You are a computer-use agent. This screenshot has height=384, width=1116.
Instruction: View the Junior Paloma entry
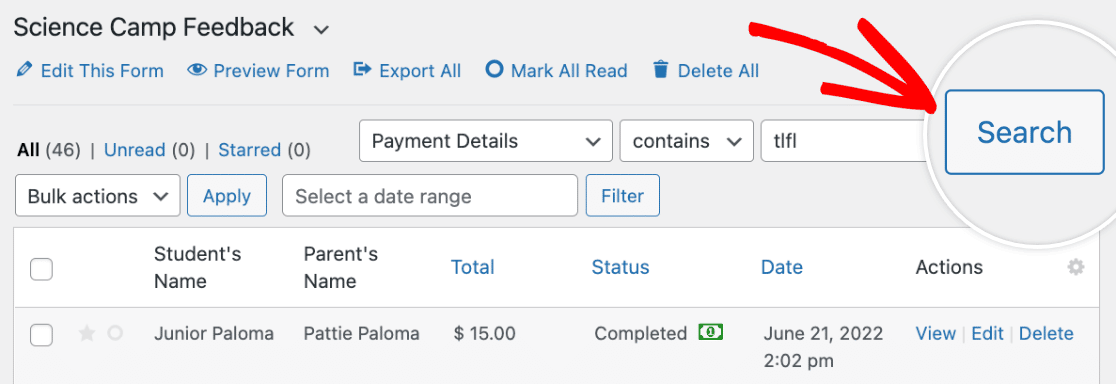pos(935,334)
